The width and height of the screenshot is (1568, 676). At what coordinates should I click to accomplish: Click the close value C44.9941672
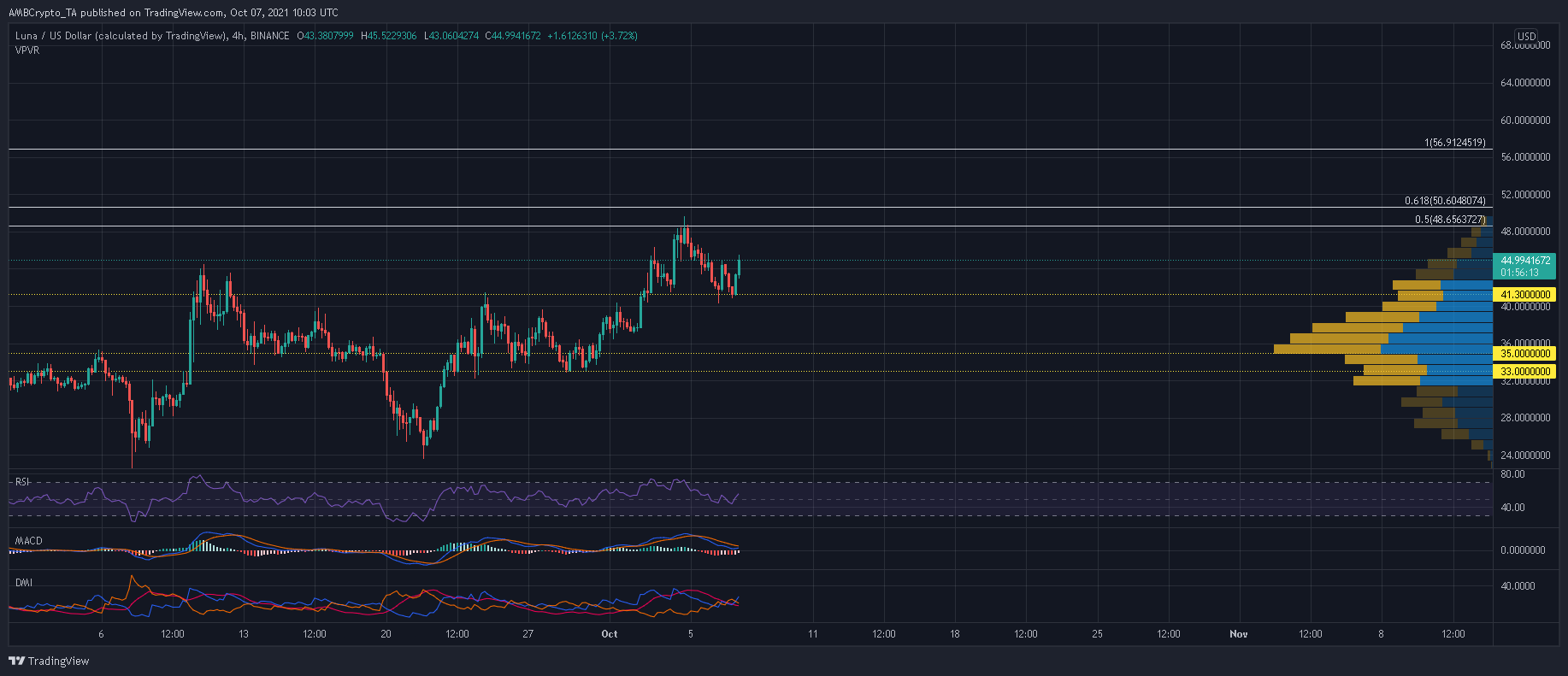pyautogui.click(x=513, y=36)
